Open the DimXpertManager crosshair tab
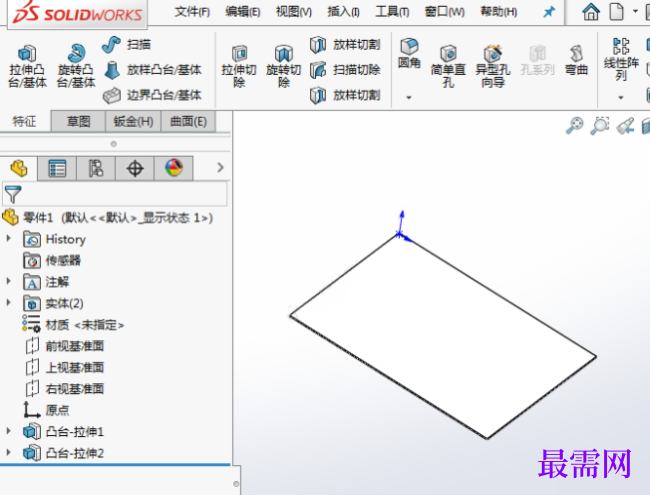This screenshot has width=650, height=495. [135, 168]
